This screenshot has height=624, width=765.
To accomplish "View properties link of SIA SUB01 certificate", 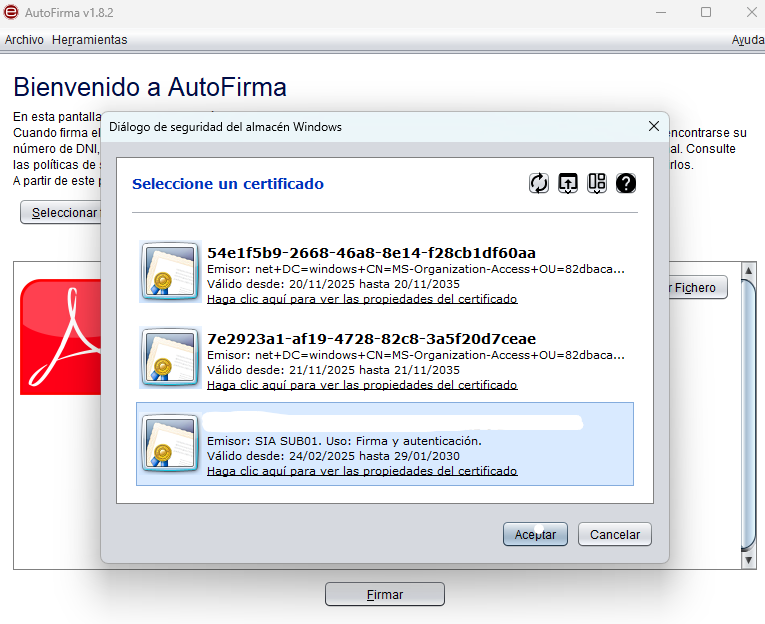I will 362,471.
